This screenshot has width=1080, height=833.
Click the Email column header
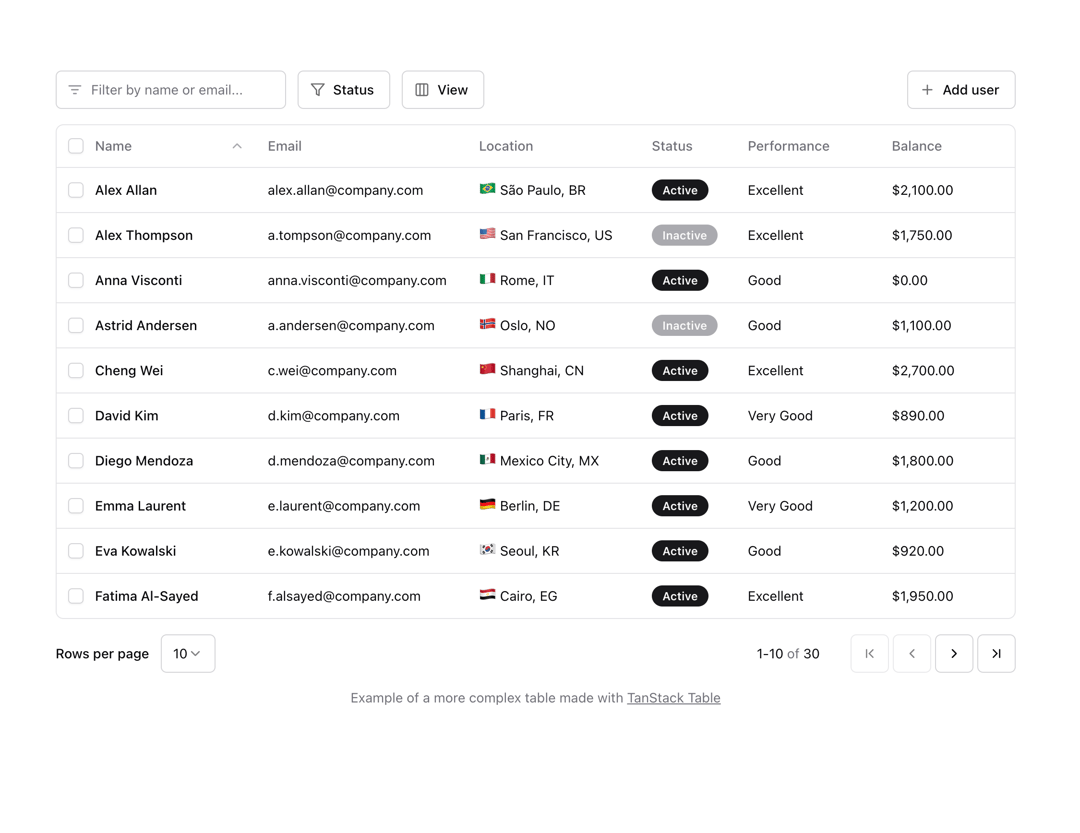point(284,146)
